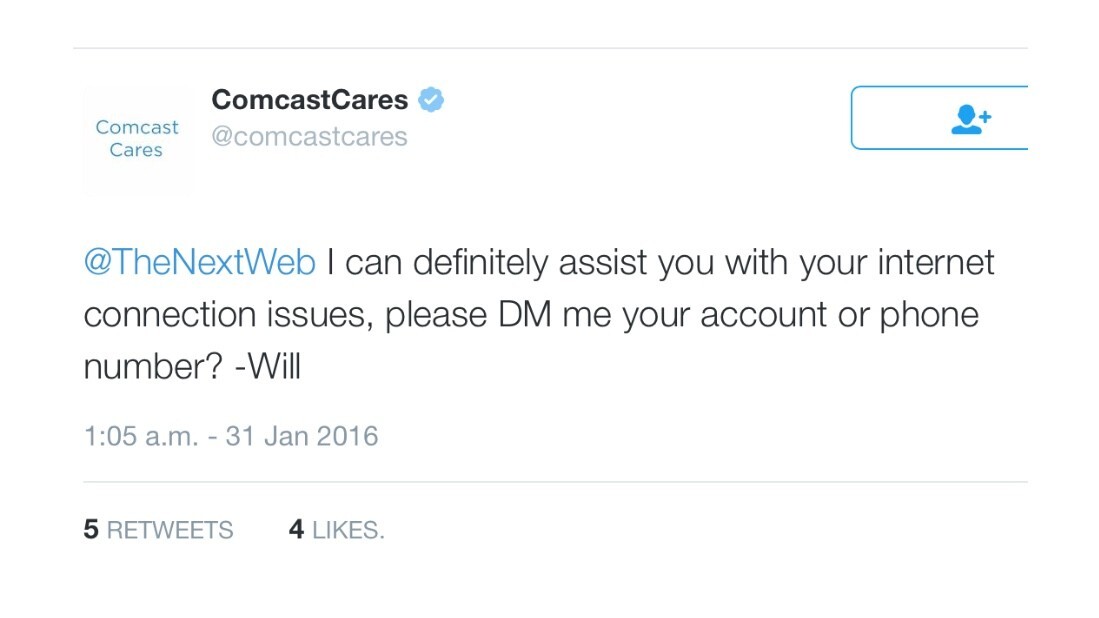
Task: Click the word "definitely" in the tweet
Action: (x=481, y=263)
